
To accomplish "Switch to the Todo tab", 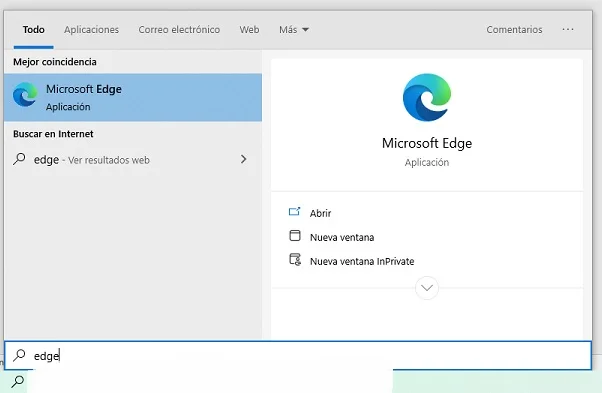I will click(33, 30).
